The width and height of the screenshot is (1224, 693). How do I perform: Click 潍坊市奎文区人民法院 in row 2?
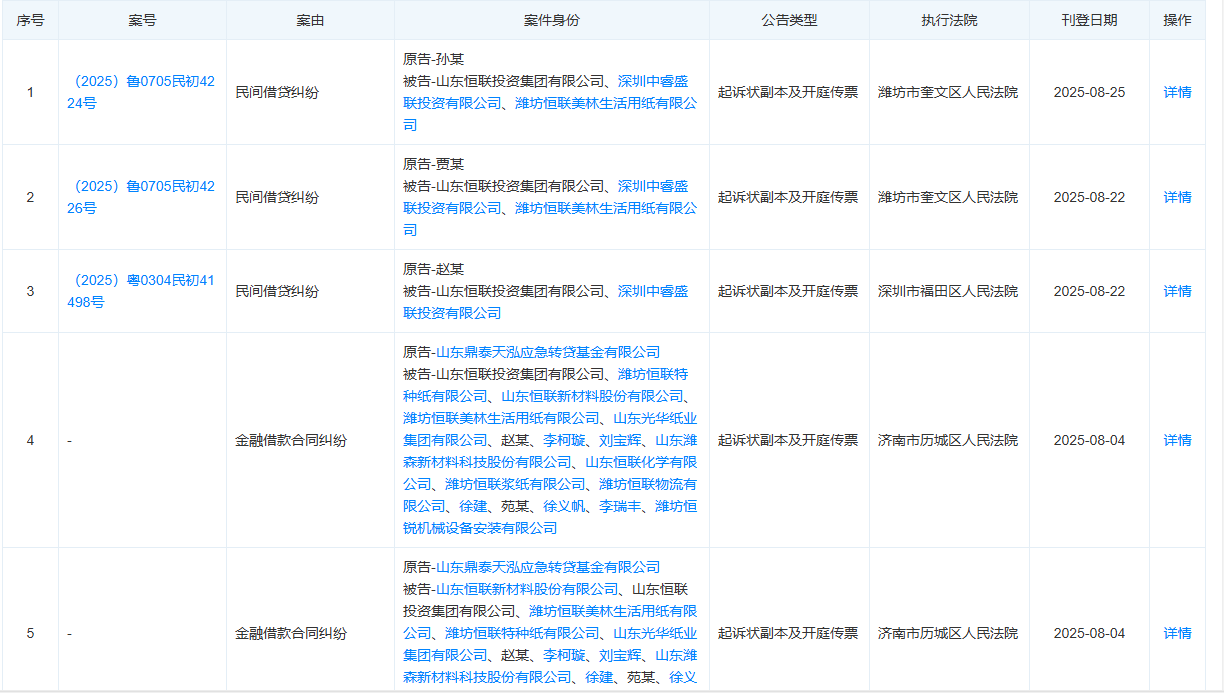948,197
